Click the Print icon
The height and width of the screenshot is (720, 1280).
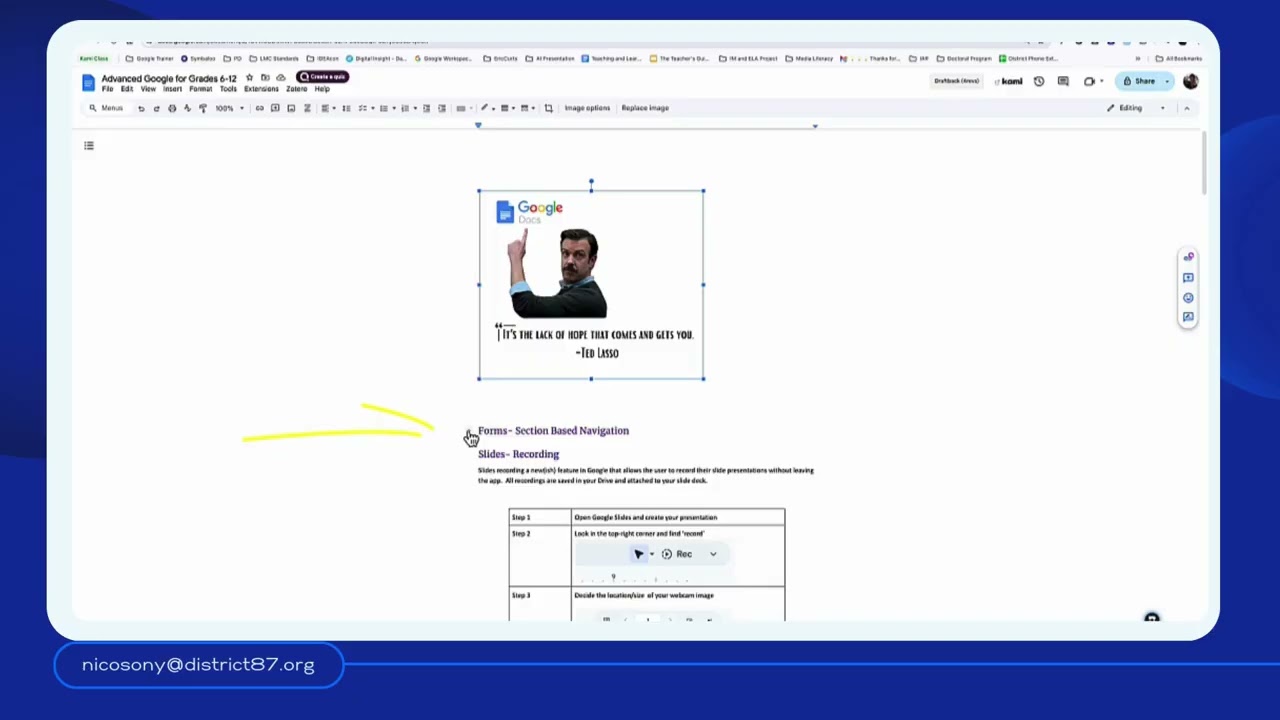(172, 108)
